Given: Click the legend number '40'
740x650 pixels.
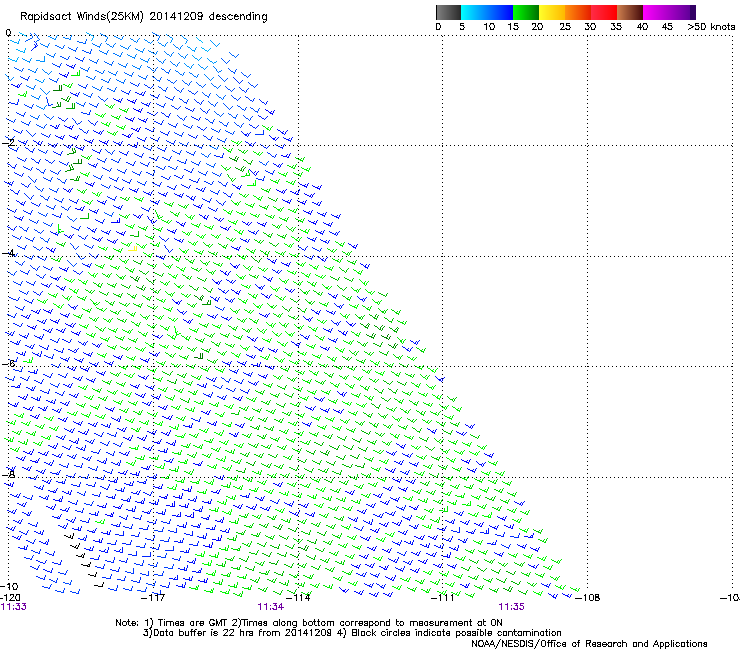Looking at the screenshot, I should (642, 27).
